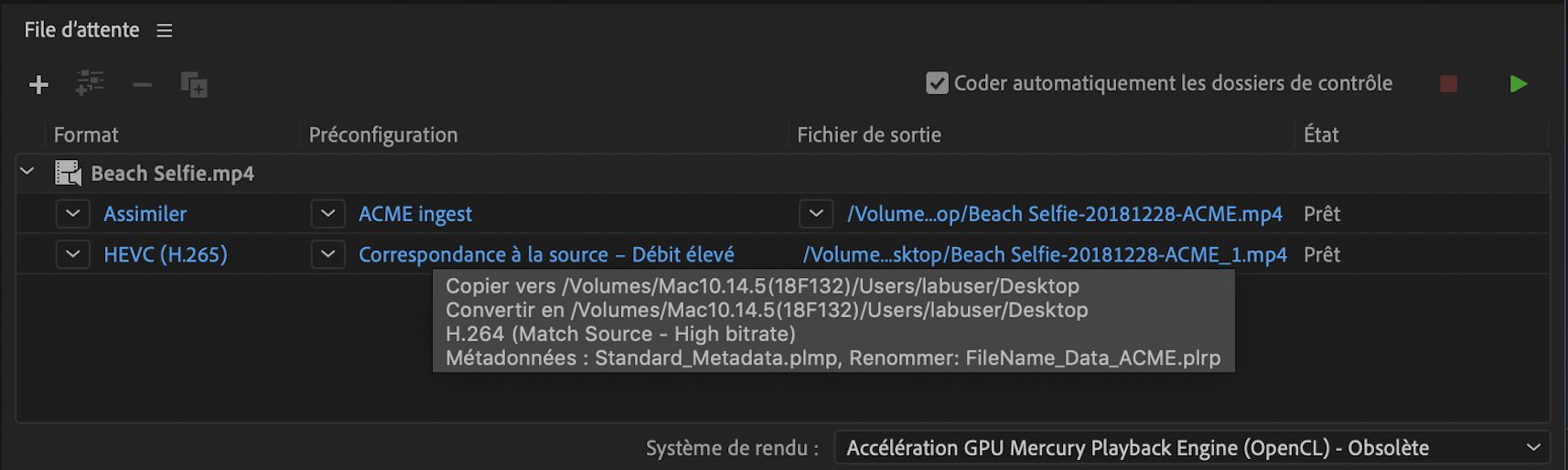The width and height of the screenshot is (1568, 470).
Task: Open the Système de rendu combo box
Action: pyautogui.click(x=1192, y=448)
